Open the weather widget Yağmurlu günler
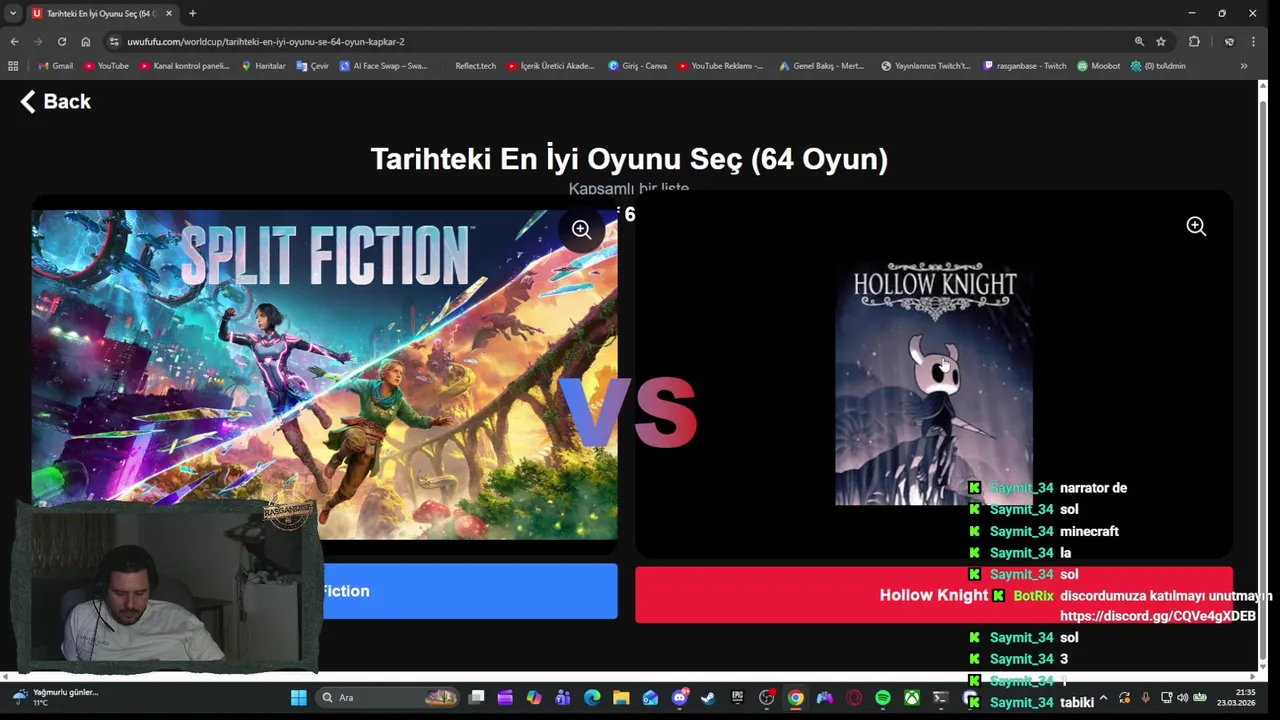This screenshot has width=1280, height=720. (x=54, y=697)
